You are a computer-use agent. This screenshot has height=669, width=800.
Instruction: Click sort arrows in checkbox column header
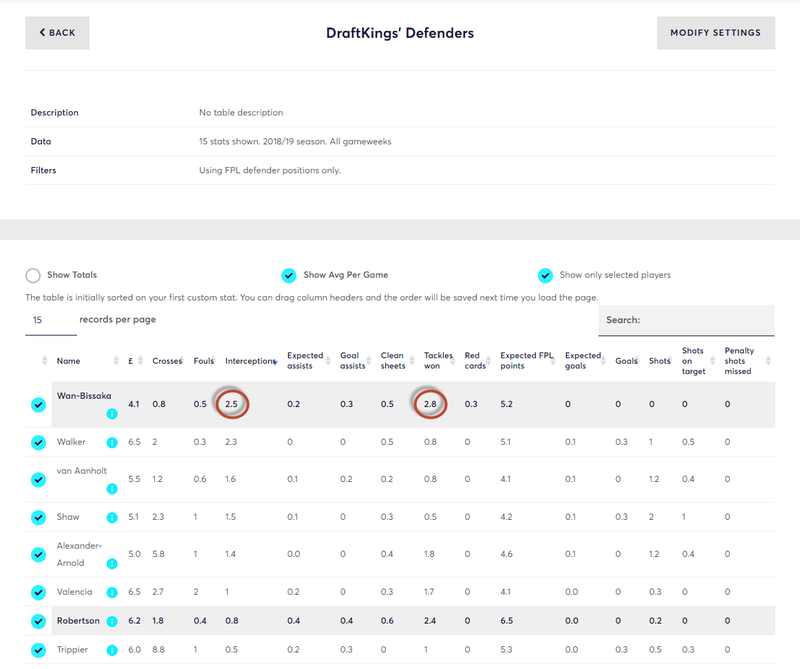point(44,361)
